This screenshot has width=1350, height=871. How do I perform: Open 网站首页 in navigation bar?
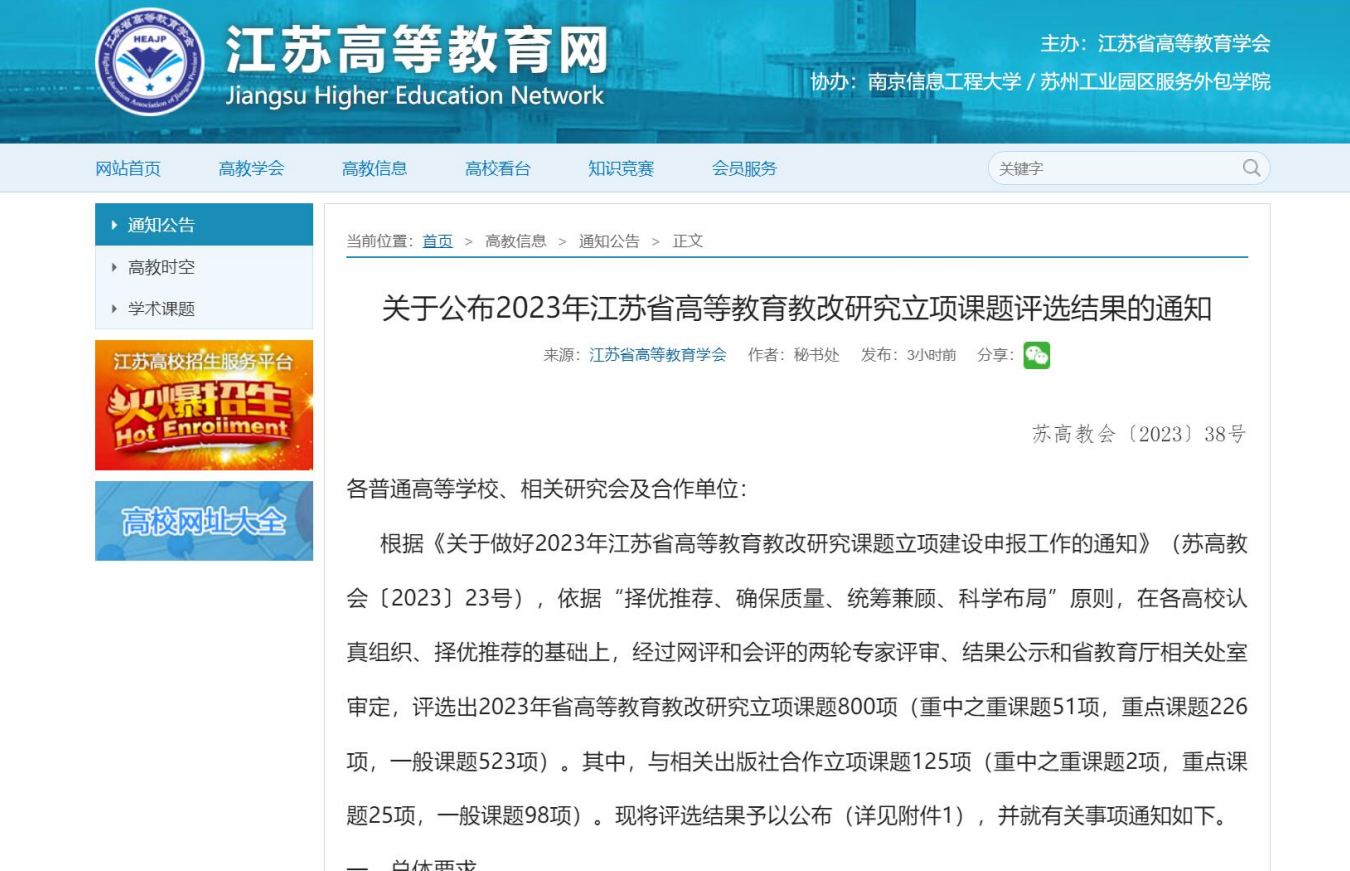[128, 168]
